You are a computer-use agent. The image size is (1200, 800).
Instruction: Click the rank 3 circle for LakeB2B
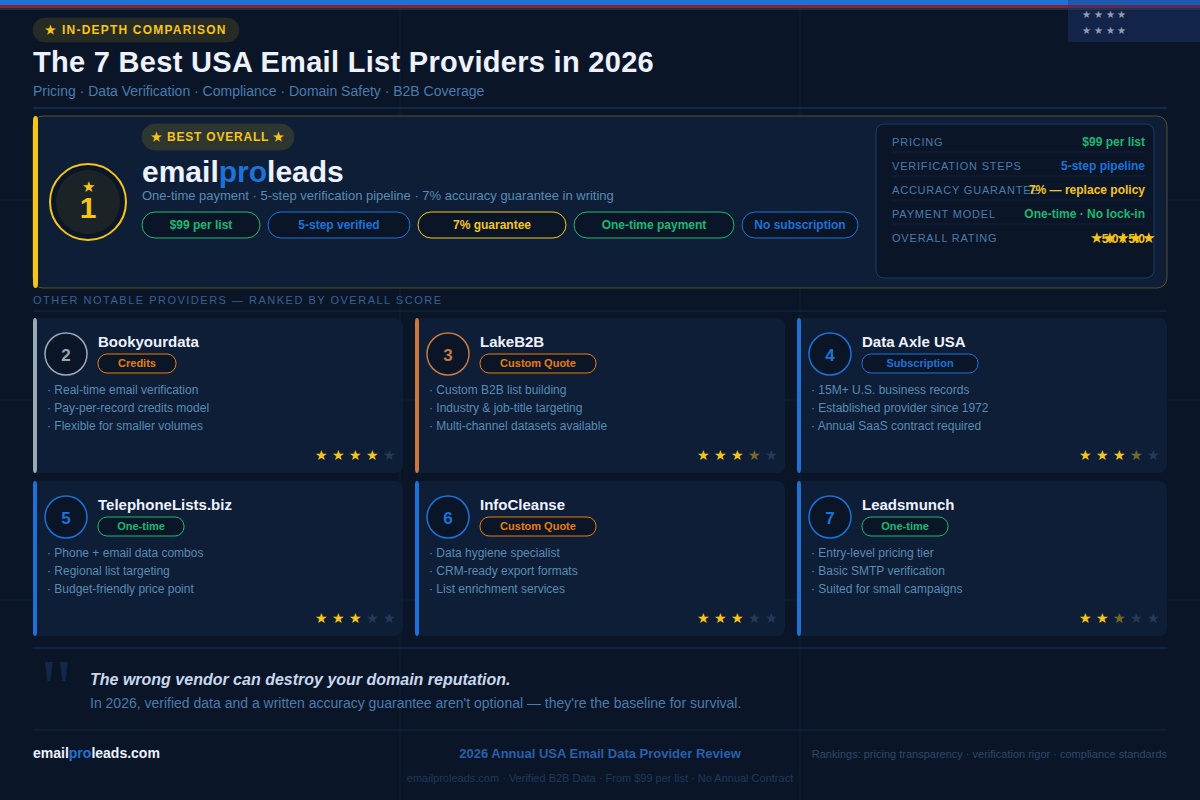point(448,354)
